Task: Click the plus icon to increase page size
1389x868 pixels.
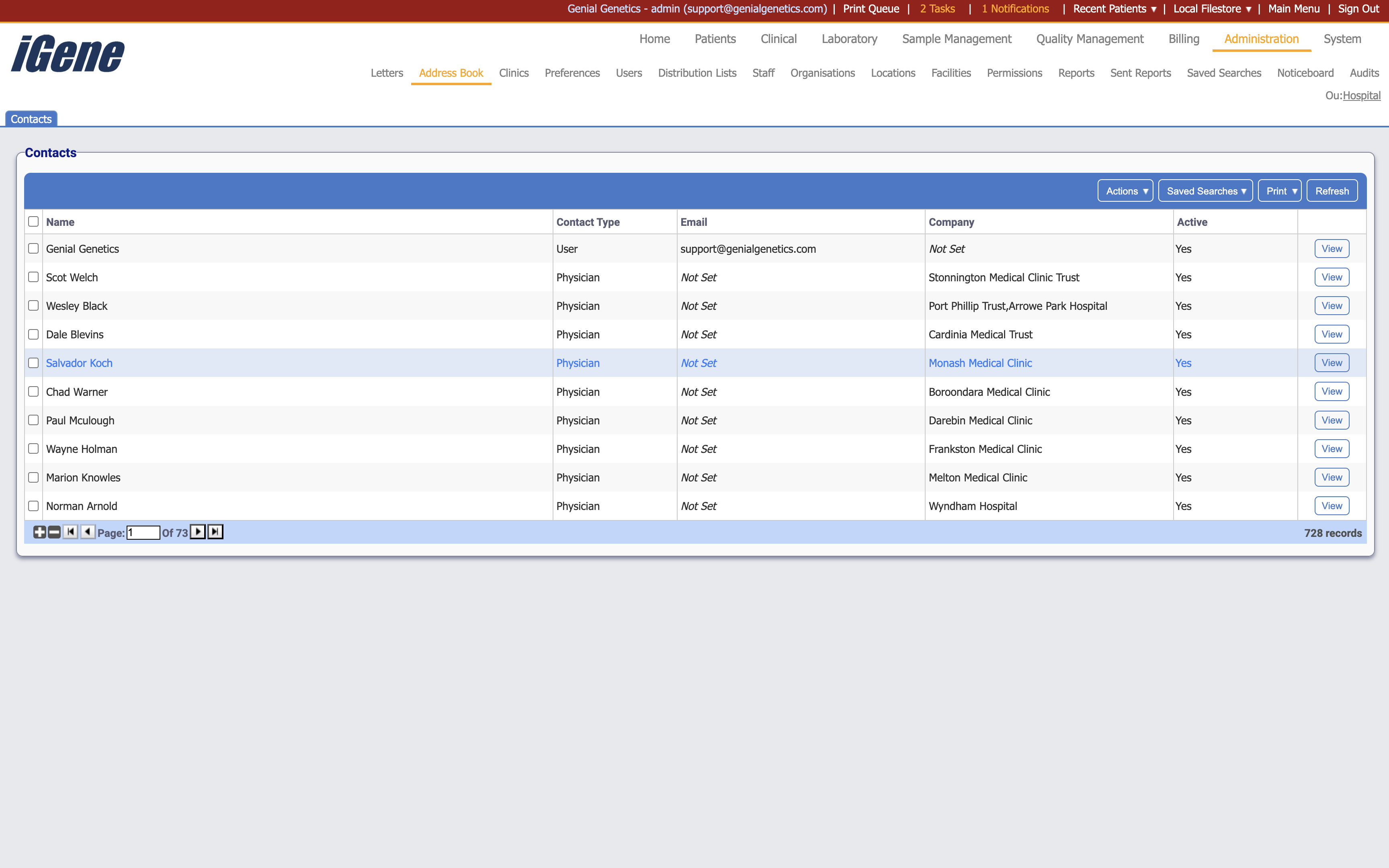Action: [x=39, y=532]
